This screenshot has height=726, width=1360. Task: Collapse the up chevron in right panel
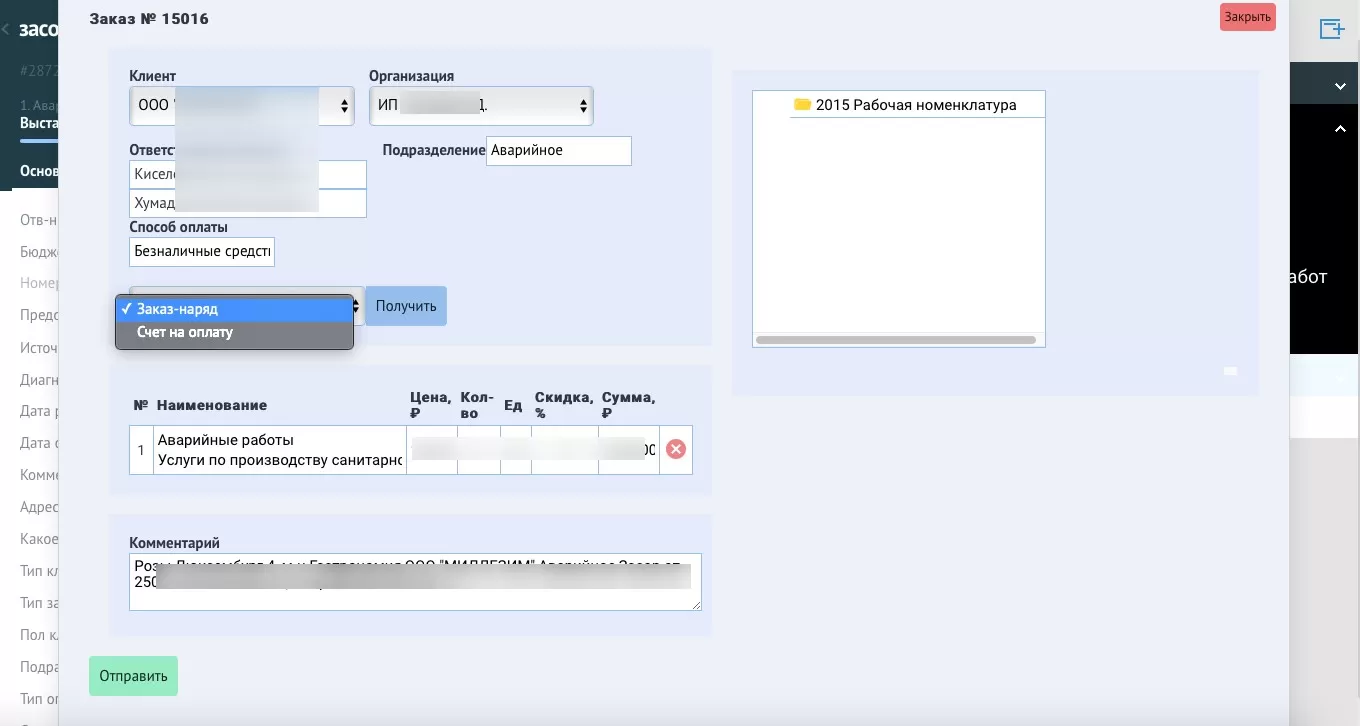[1340, 129]
